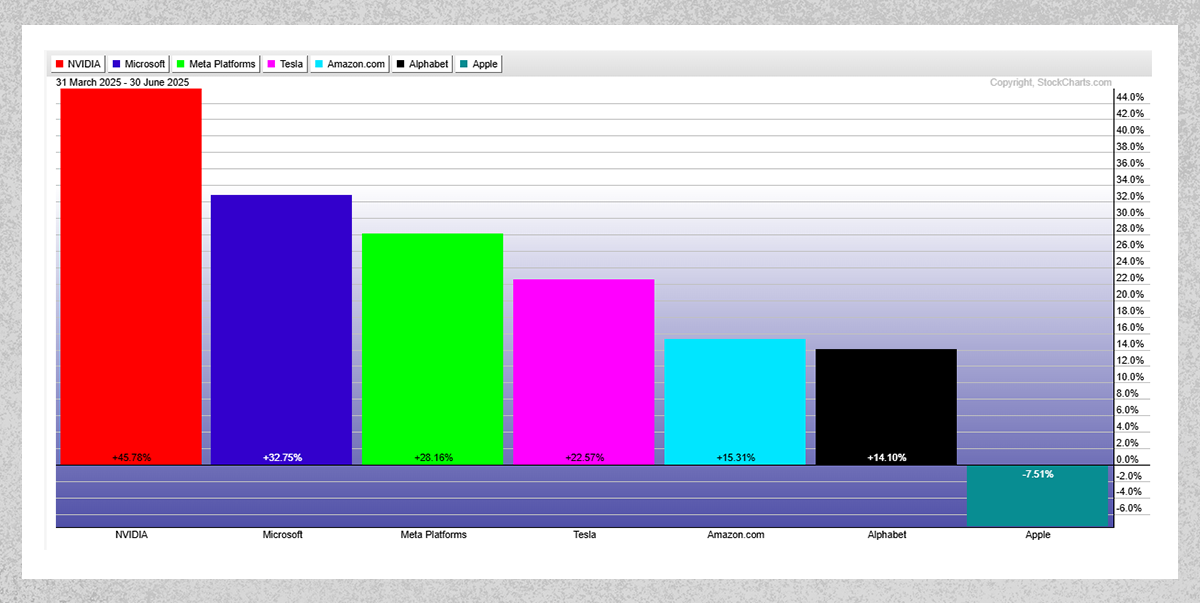Click the -6.0% y-axis tick label
The width and height of the screenshot is (1200, 603).
[1130, 508]
